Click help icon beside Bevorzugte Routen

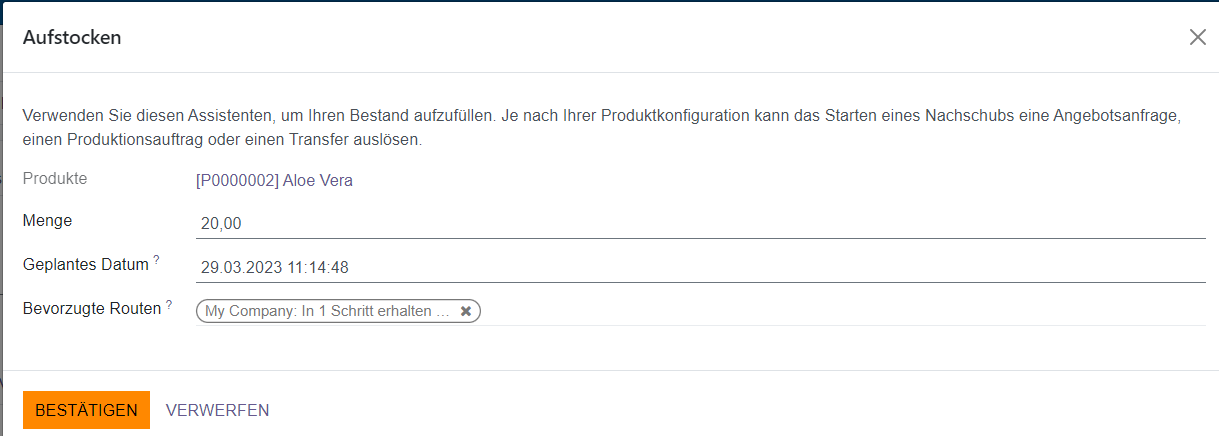point(169,305)
